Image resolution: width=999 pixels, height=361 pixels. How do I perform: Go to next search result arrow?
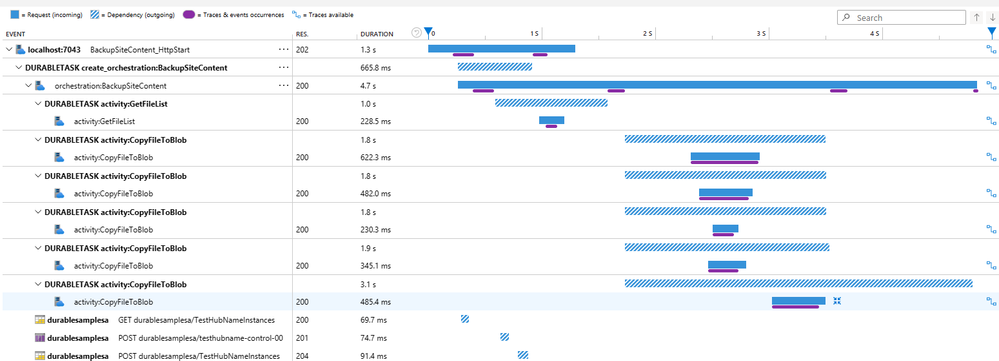click(x=992, y=18)
